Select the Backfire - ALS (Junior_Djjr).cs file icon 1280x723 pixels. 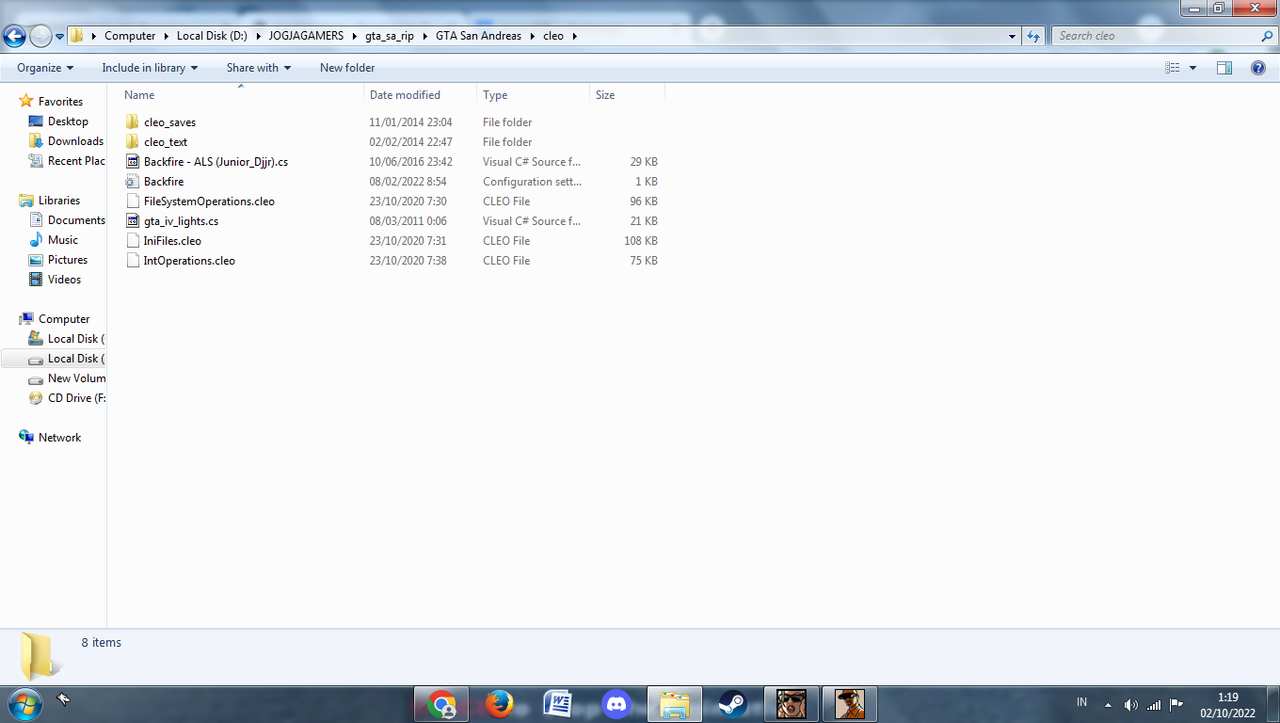coord(132,162)
